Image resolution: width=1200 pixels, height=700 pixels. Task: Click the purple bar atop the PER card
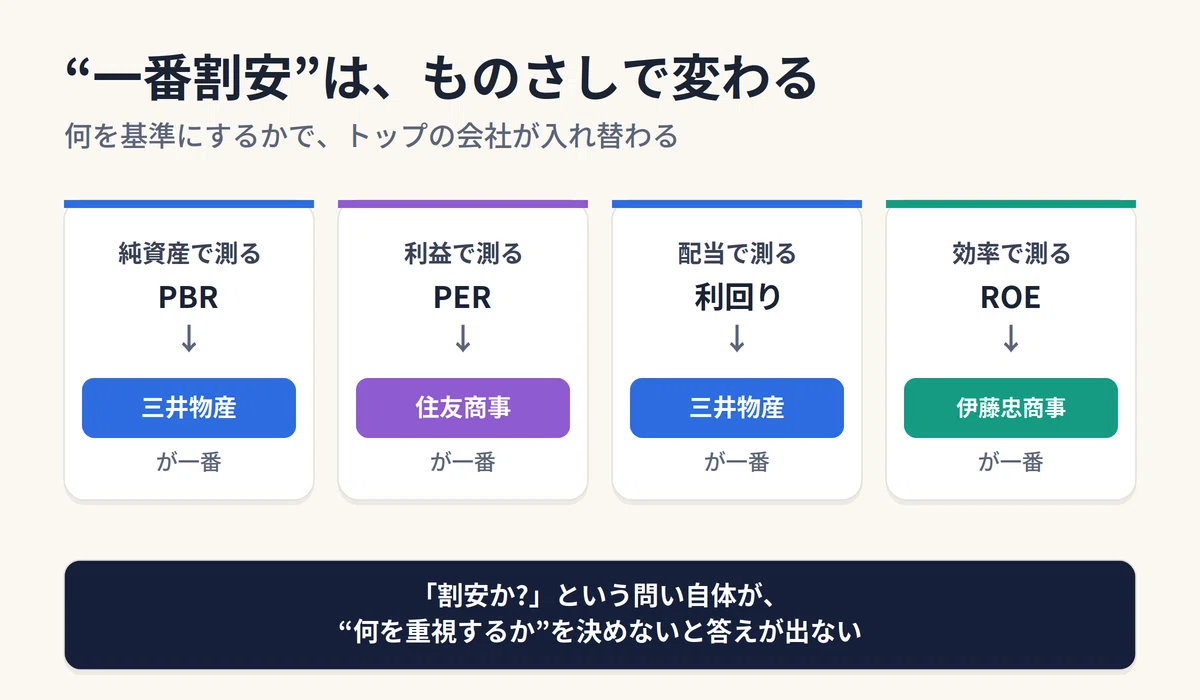pyautogui.click(x=463, y=204)
